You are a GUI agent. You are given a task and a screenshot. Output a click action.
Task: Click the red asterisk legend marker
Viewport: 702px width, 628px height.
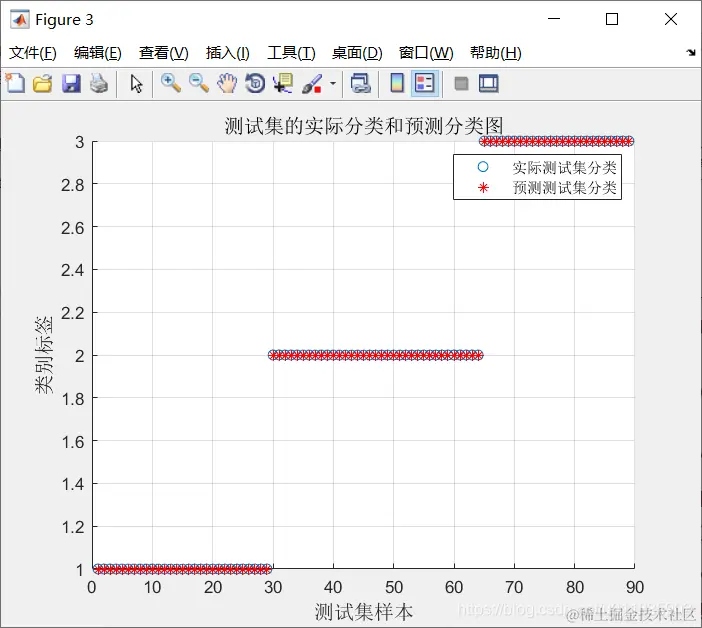483,188
